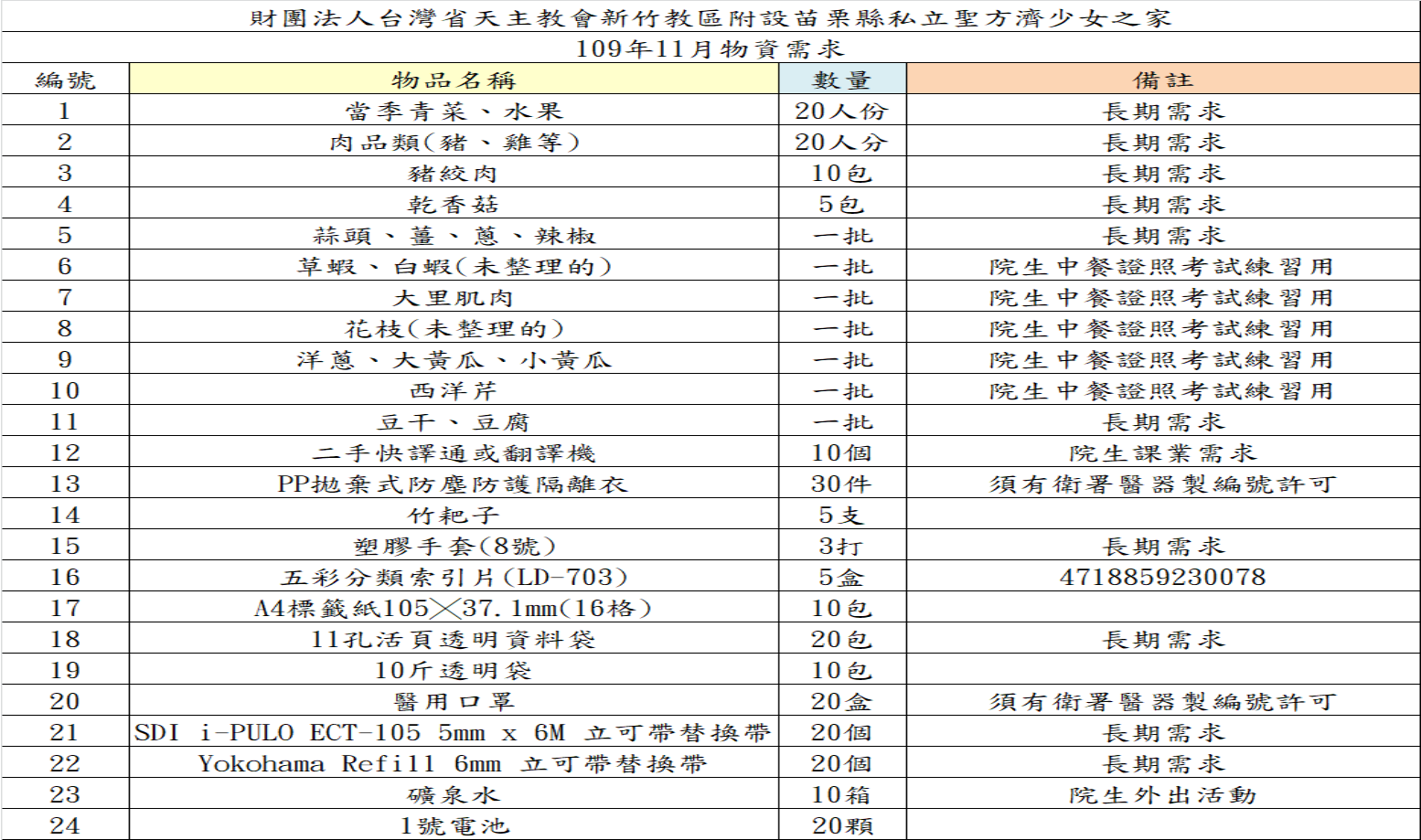The height and width of the screenshot is (840, 1421).
Task: Click the quantity cell 20人分
Action: tap(842, 142)
